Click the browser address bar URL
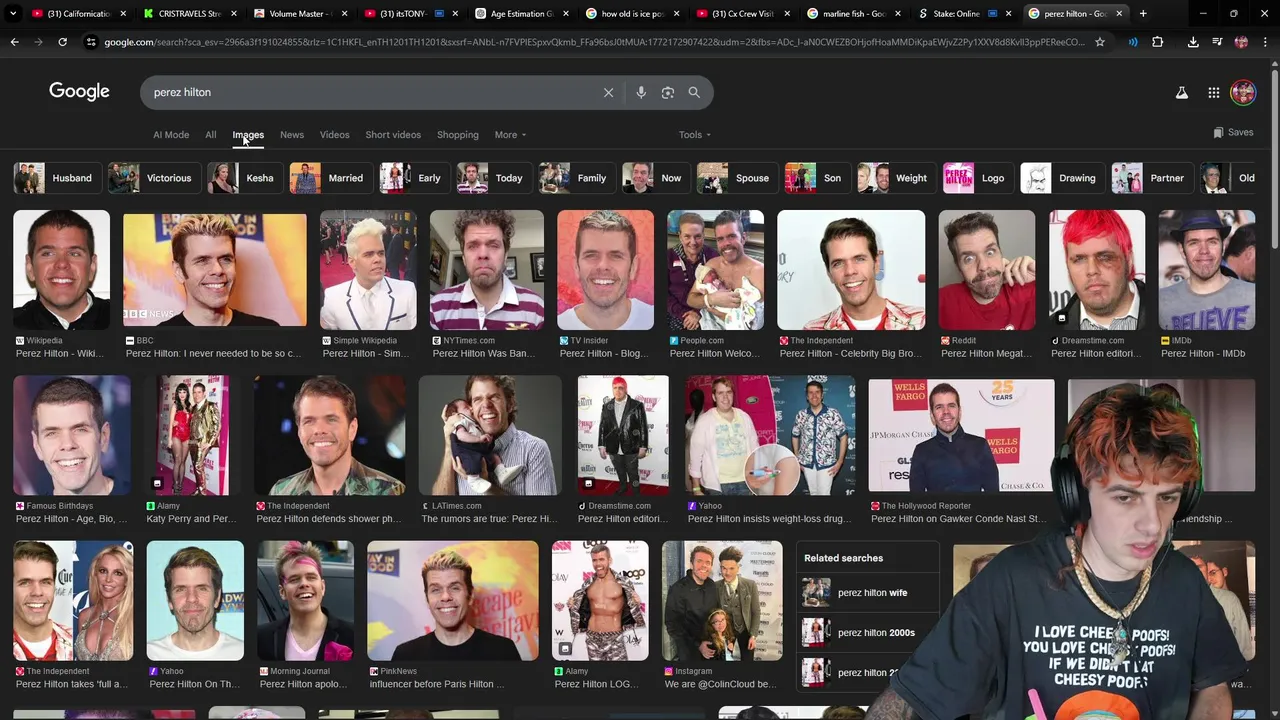 pos(594,42)
